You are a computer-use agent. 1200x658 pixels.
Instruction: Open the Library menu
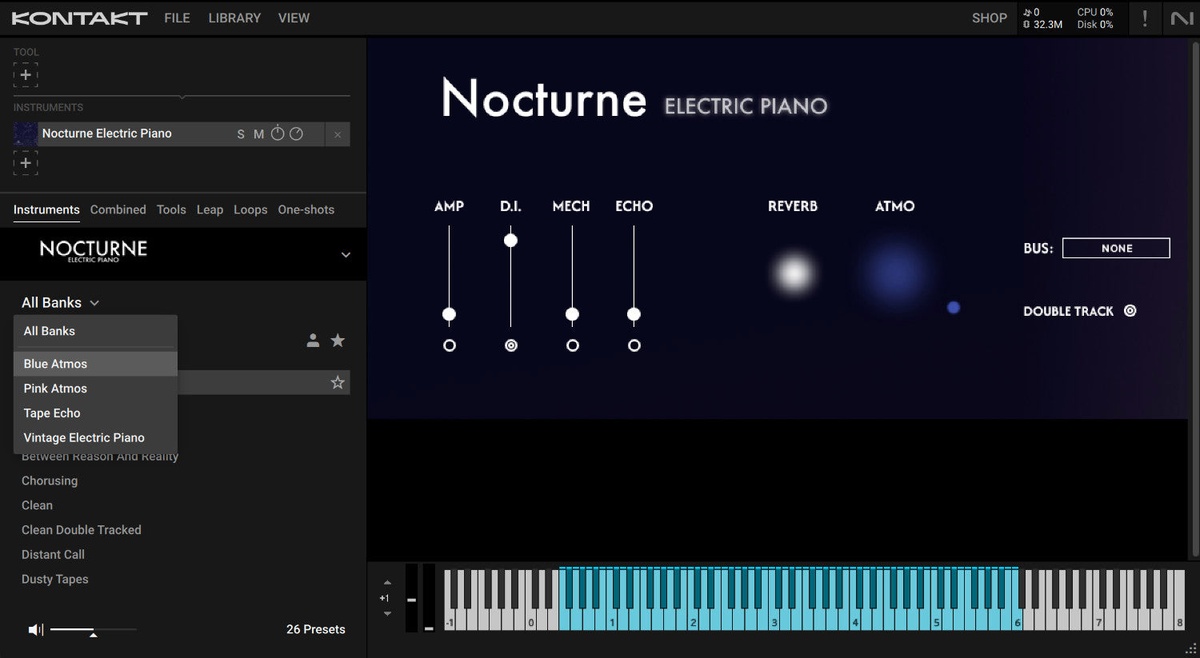pos(234,18)
